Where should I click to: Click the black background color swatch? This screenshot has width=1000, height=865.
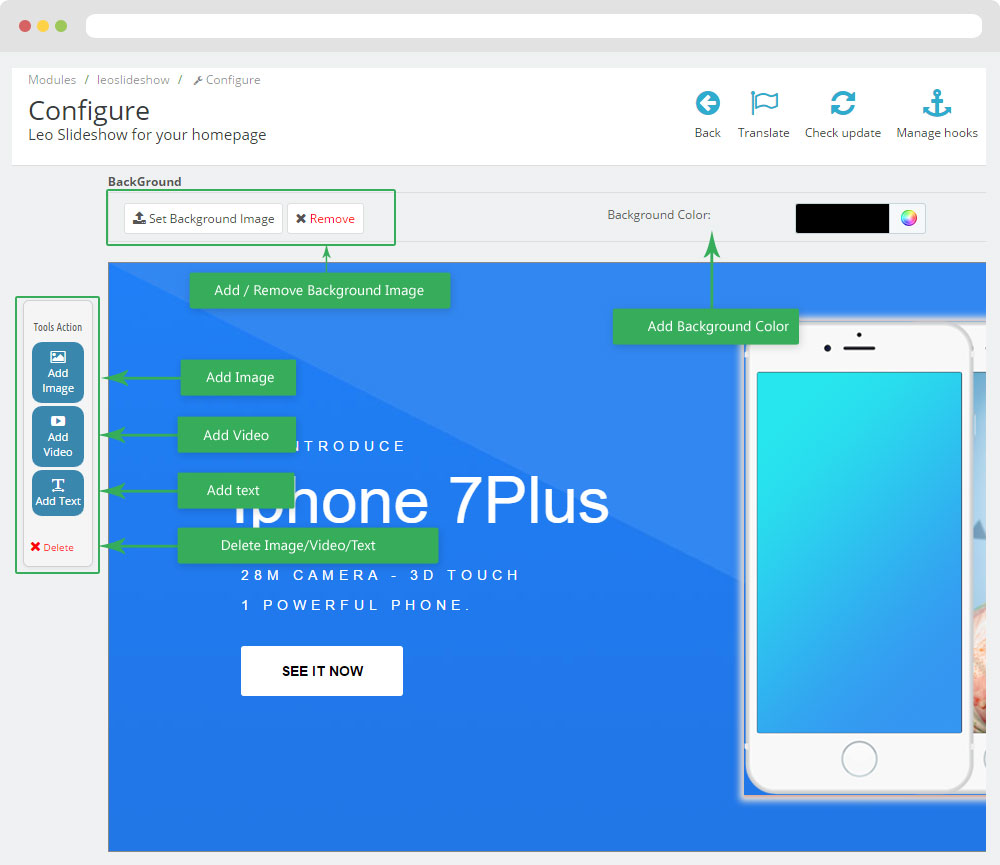tap(842, 218)
